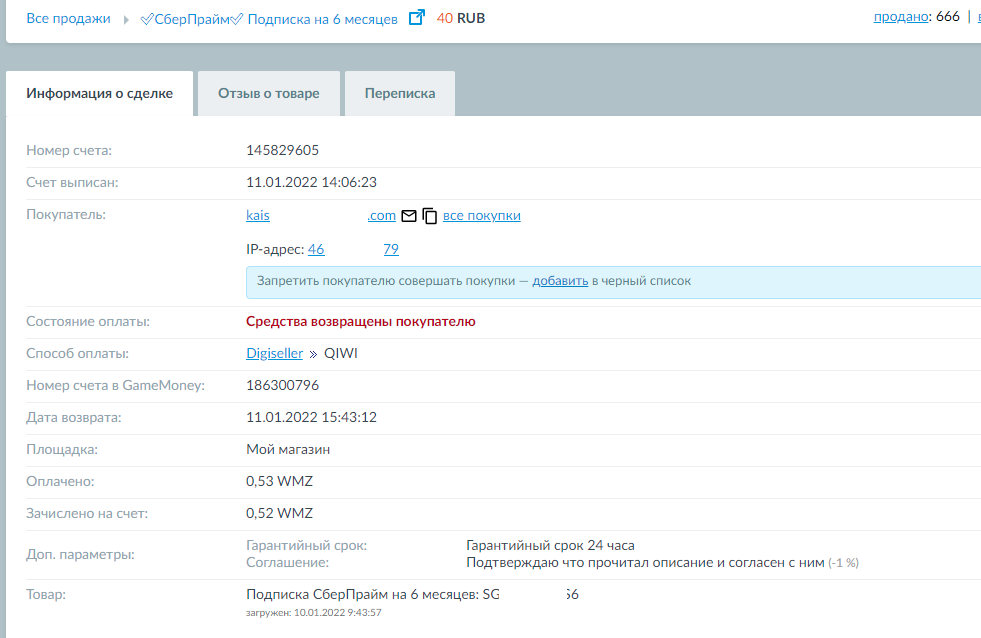This screenshot has height=638, width=981.
Task: Click the breadcrumb arrow after Все продажи
Action: click(x=126, y=19)
